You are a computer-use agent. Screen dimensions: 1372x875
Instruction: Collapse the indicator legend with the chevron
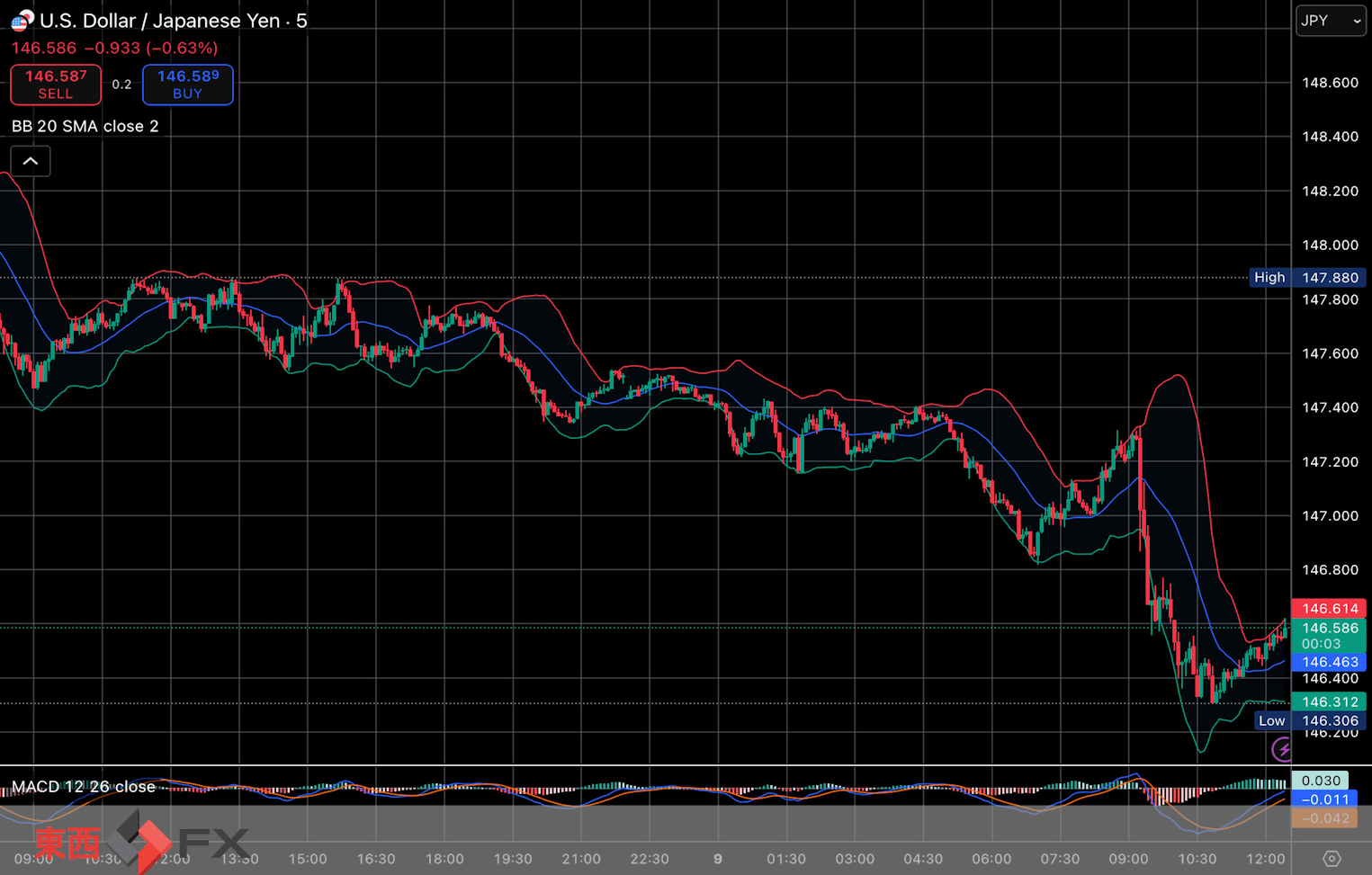point(31,161)
